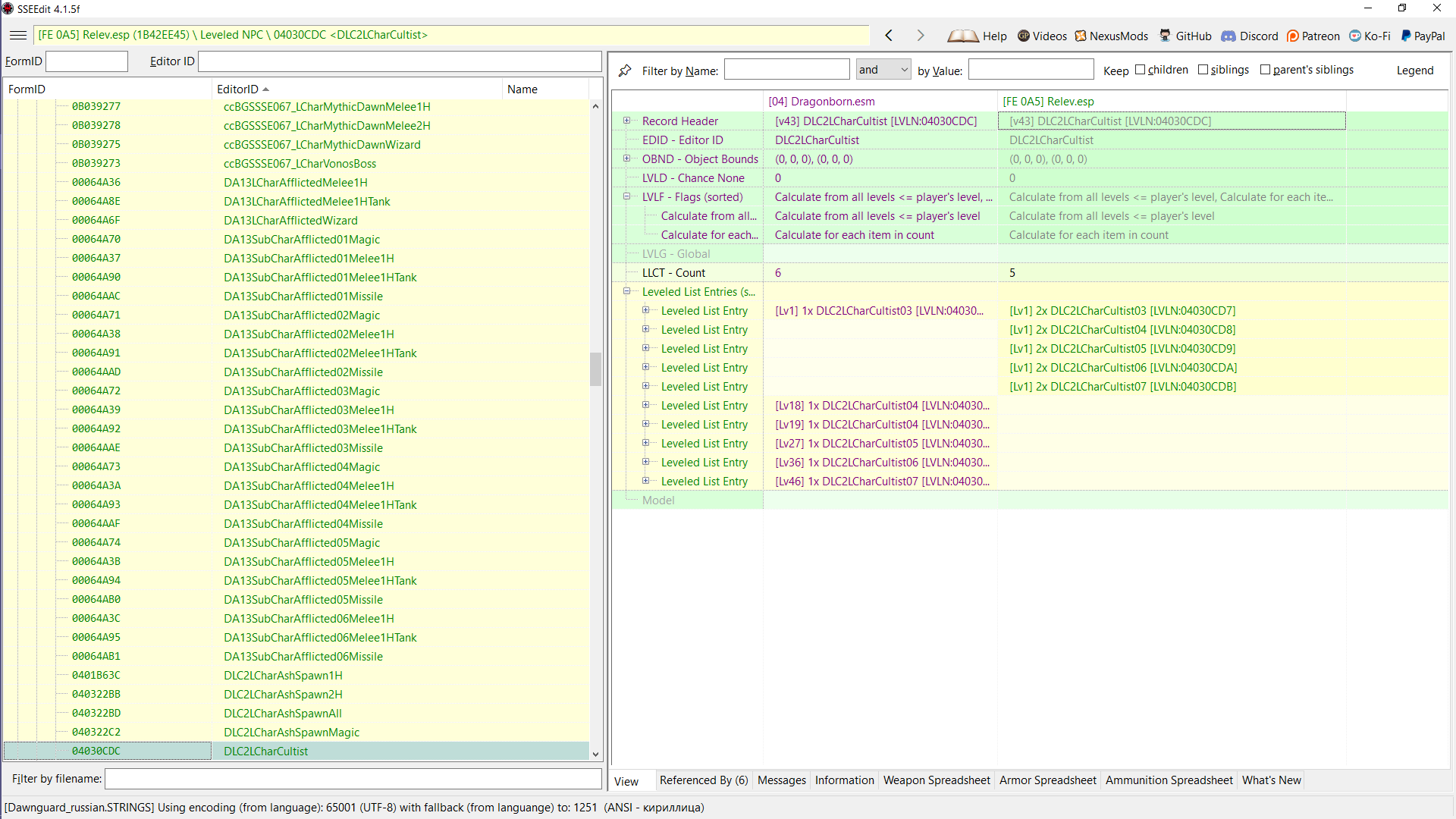Viewport: 1456px width, 819px height.
Task: Click the pin filter icon
Action: click(x=625, y=71)
